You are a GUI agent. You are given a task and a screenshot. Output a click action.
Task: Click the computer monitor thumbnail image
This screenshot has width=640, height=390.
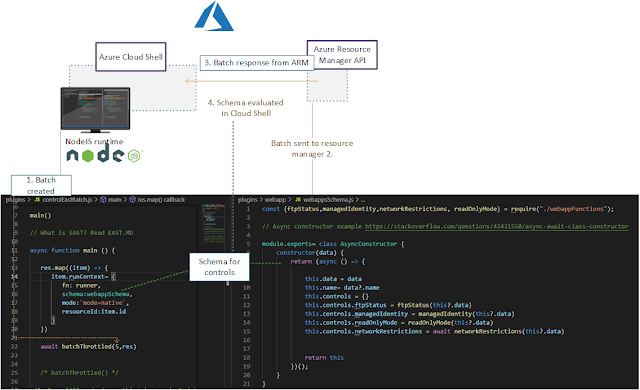click(x=96, y=110)
